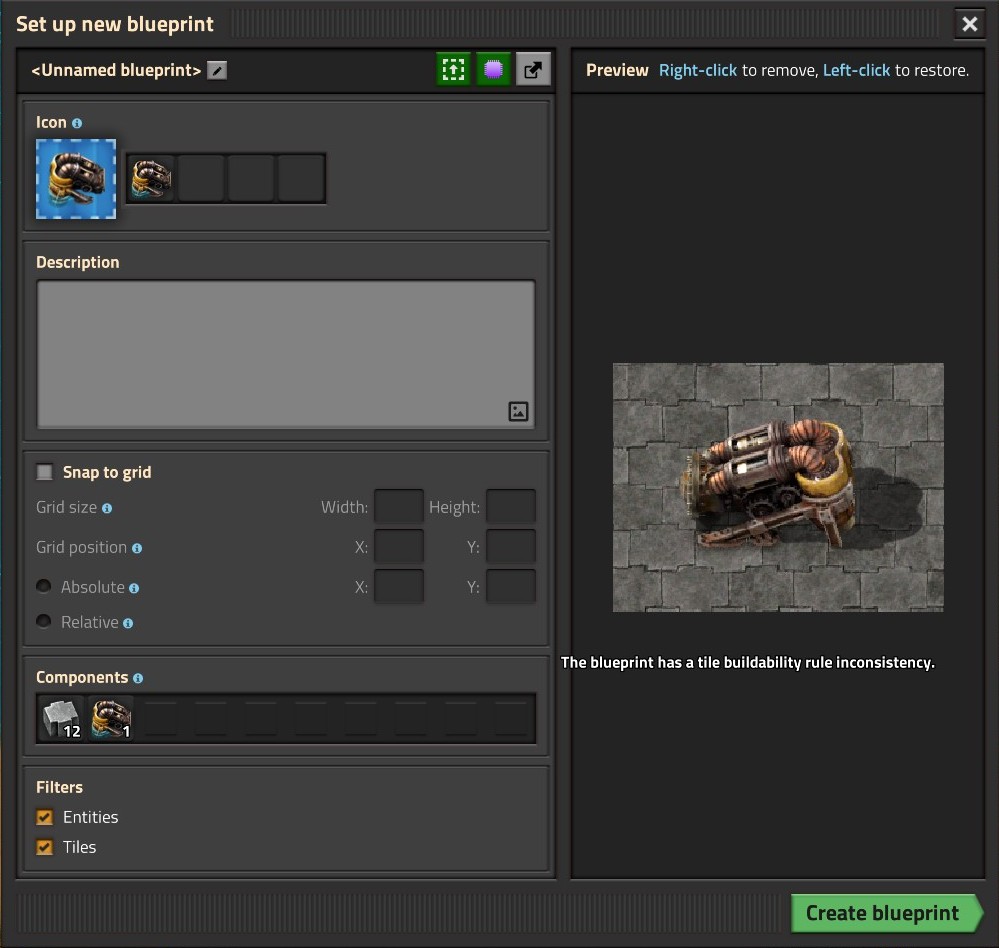999x948 pixels.
Task: Click the first small icon slot
Action: [151, 179]
